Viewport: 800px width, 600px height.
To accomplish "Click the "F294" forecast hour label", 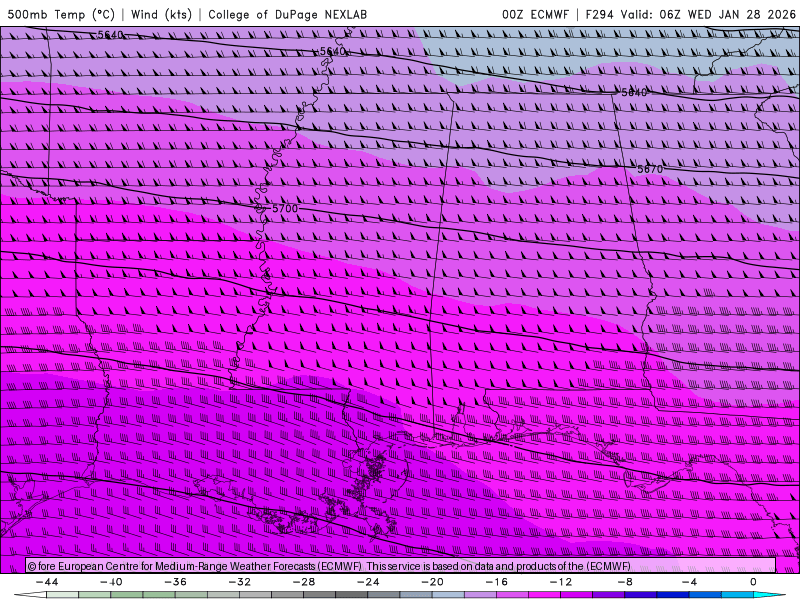I will click(599, 14).
